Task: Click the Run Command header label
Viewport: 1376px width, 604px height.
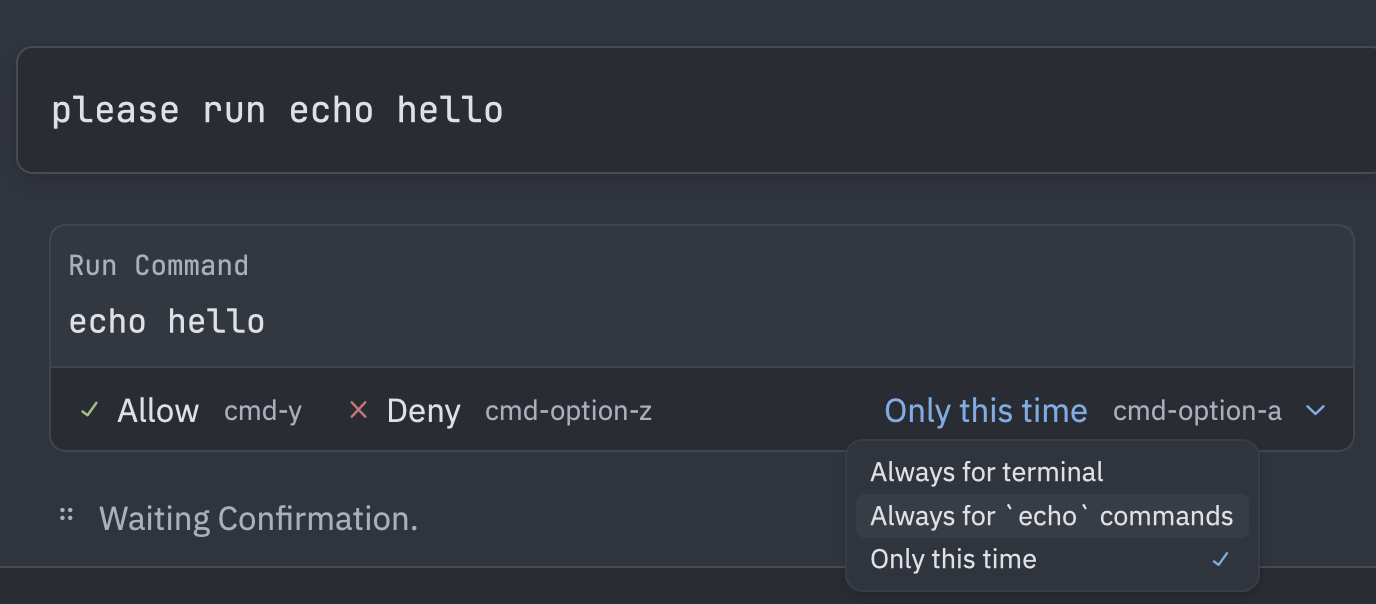Action: (158, 265)
